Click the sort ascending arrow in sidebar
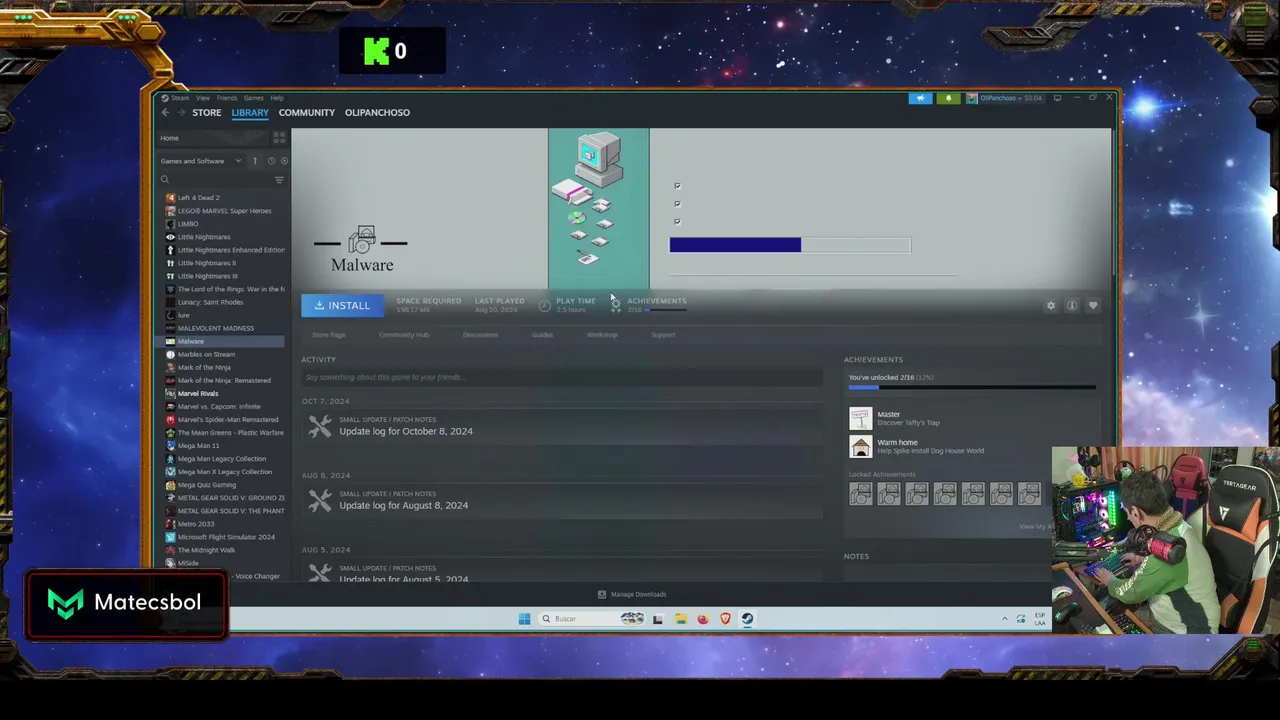Screen dimensions: 1280x720 (x=254, y=161)
